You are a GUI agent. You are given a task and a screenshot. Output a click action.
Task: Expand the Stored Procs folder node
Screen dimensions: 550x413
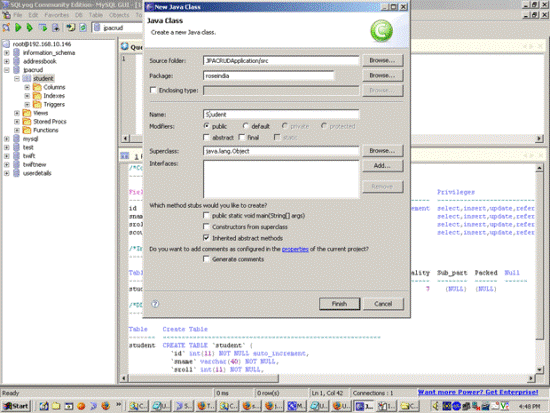tap(17, 121)
